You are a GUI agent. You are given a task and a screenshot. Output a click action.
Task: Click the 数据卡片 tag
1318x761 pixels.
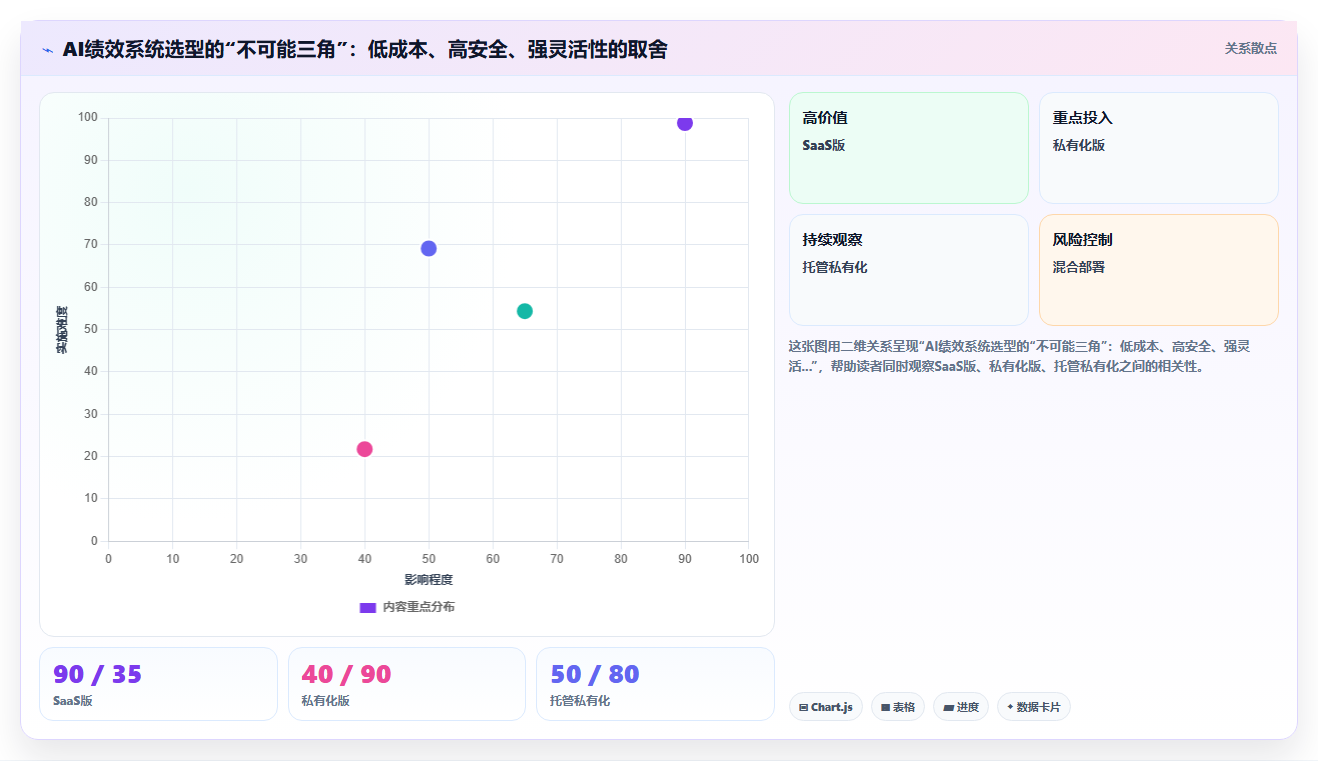[x=1034, y=707]
